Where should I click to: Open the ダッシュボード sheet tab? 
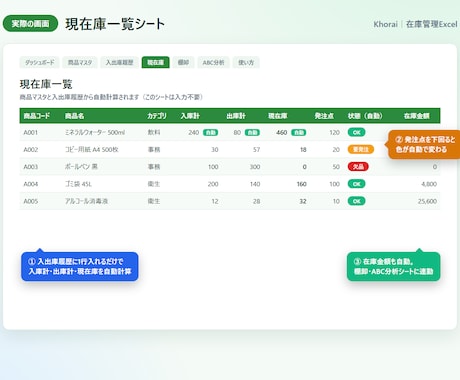39,62
